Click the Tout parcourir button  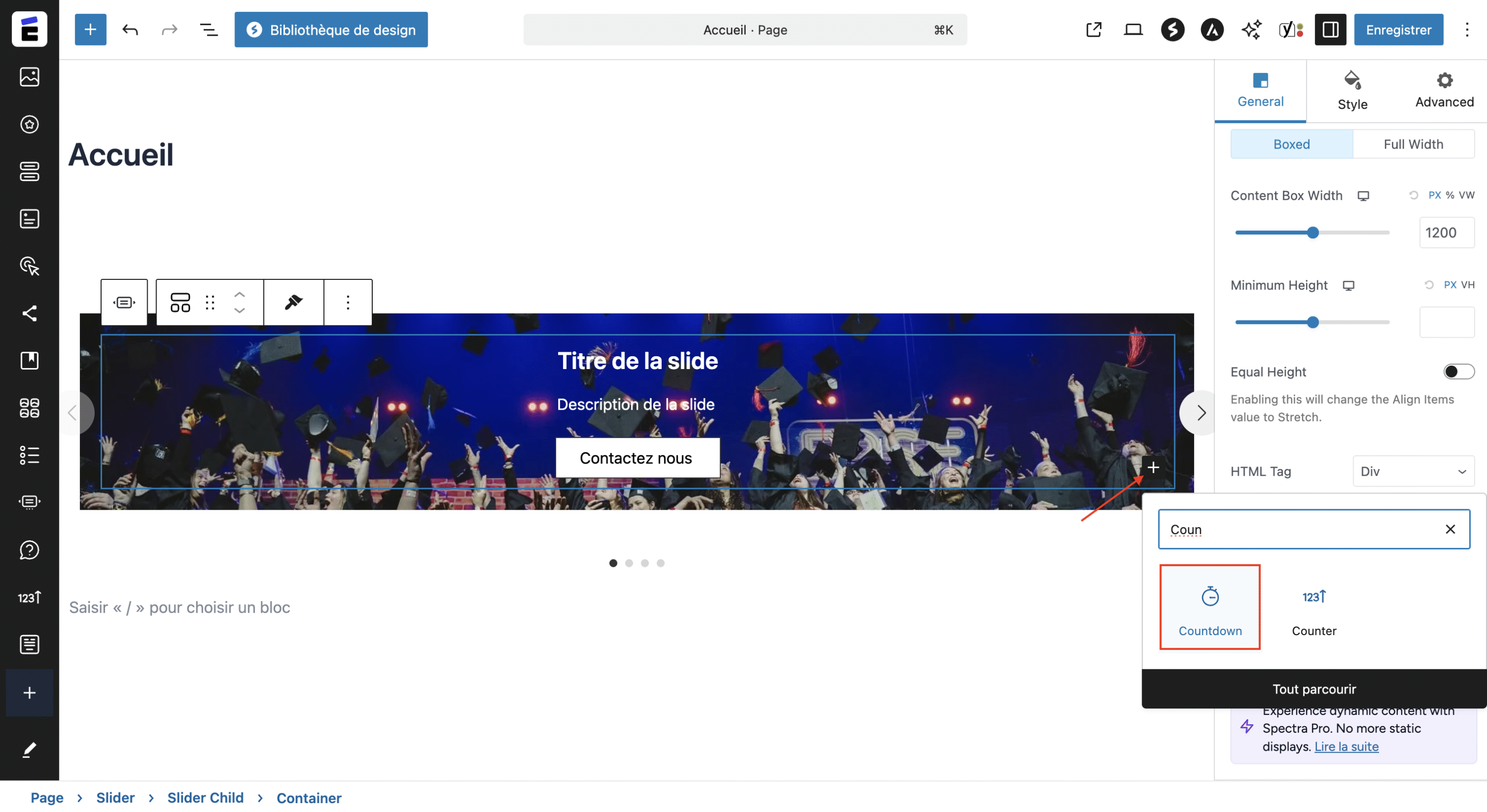1314,688
